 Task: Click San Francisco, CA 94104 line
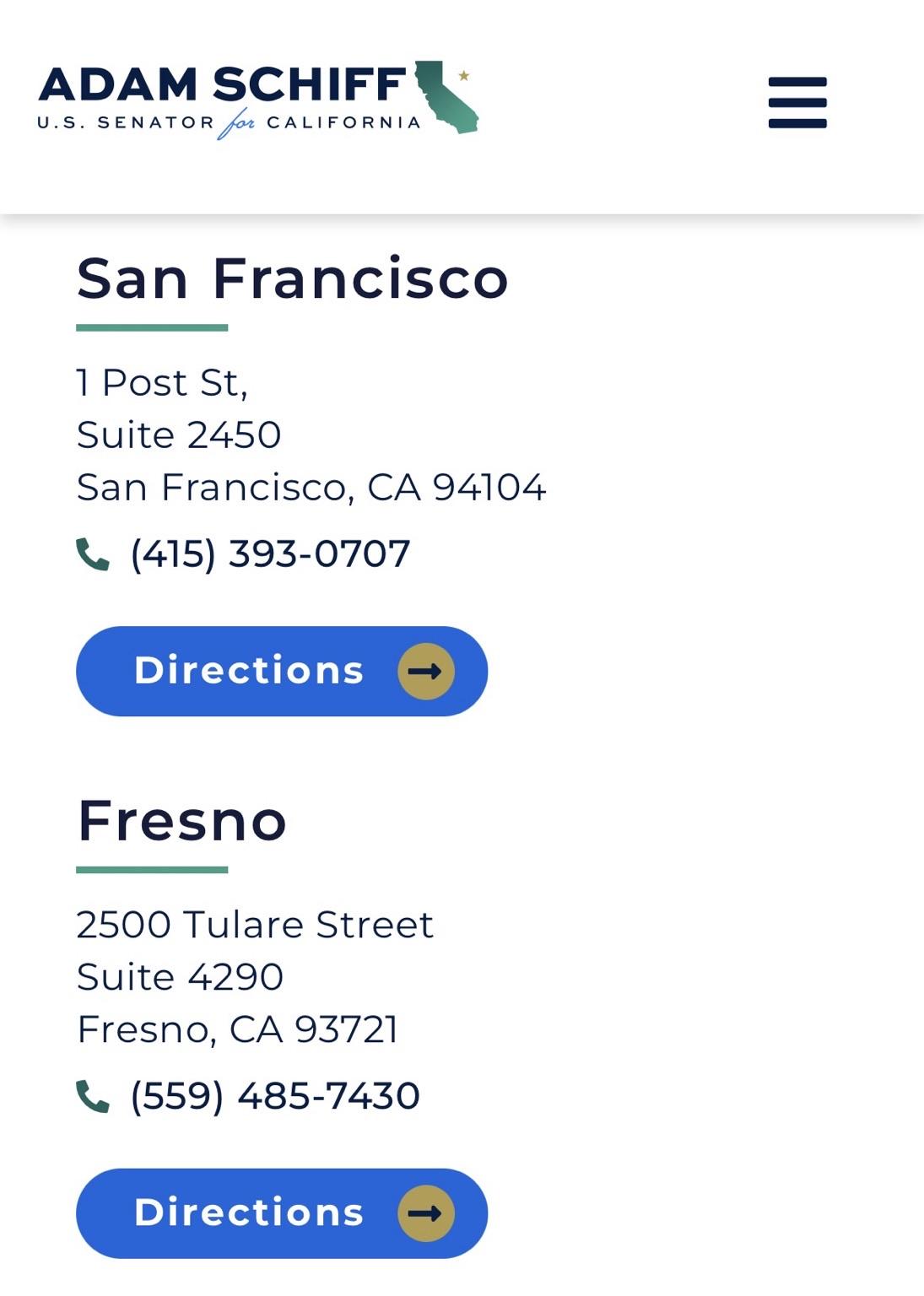coord(311,488)
